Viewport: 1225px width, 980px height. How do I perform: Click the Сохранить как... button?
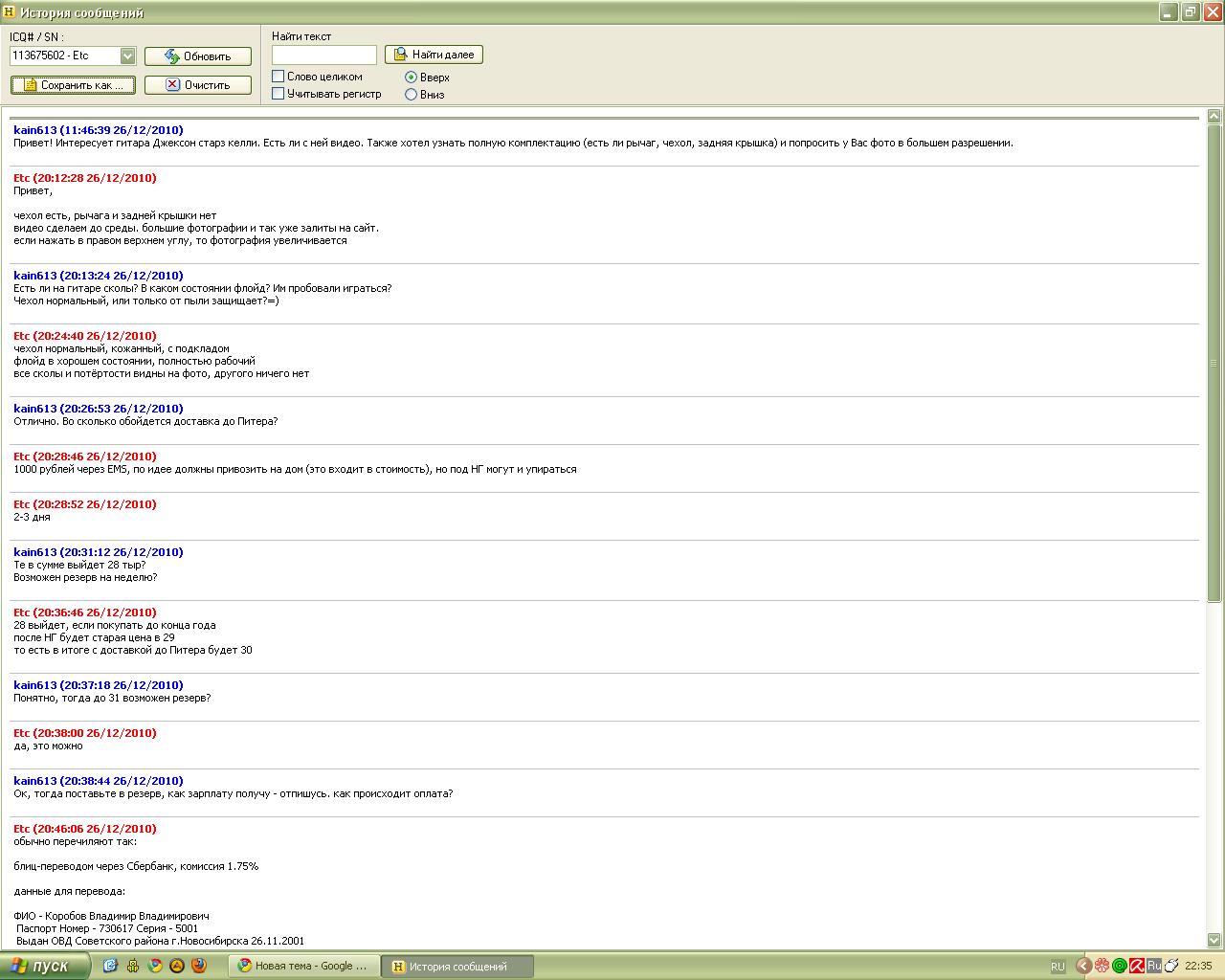(x=73, y=85)
